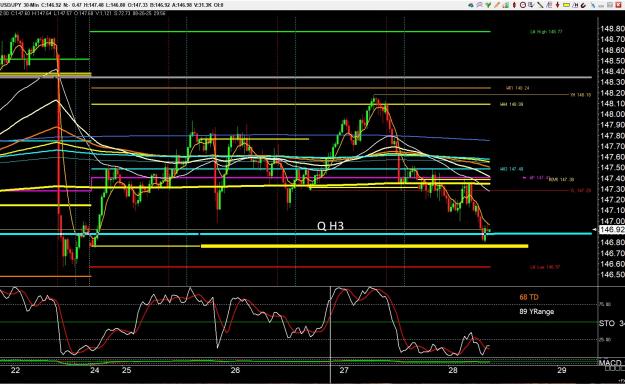
Task: Click the grey monitor-shaped toolbar icon
Action: (x=531, y=5)
